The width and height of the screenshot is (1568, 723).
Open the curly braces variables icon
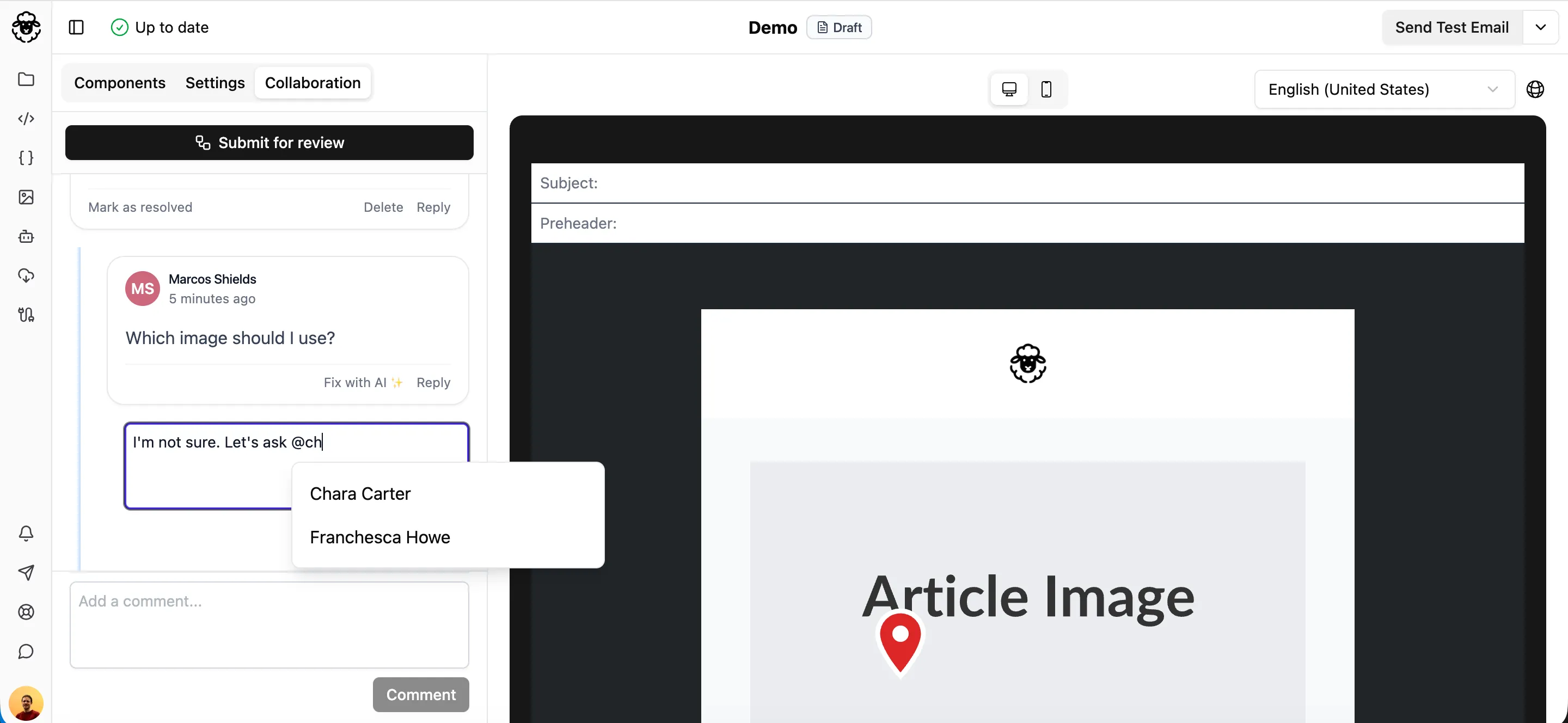(x=26, y=158)
